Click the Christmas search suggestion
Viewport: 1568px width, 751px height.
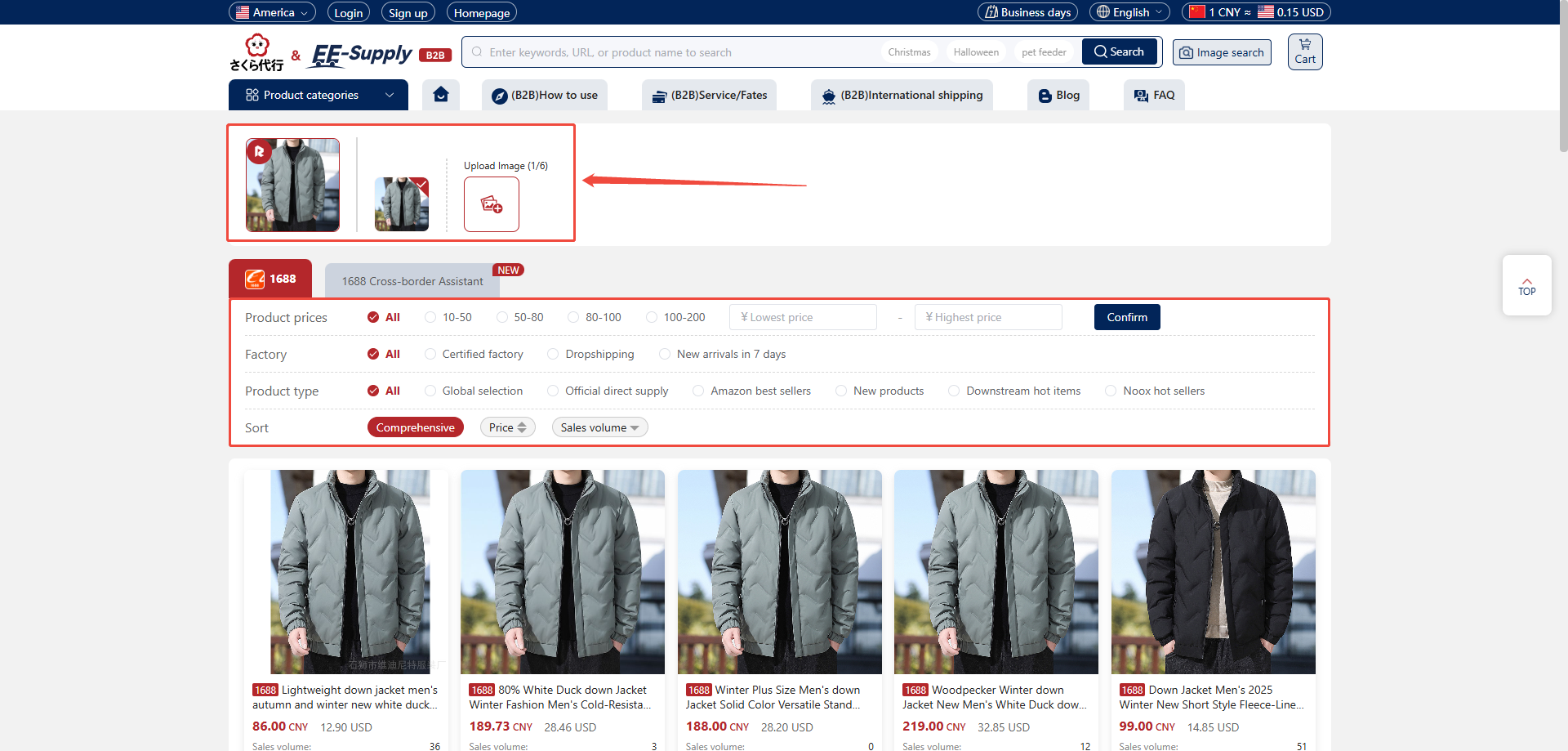tap(909, 52)
